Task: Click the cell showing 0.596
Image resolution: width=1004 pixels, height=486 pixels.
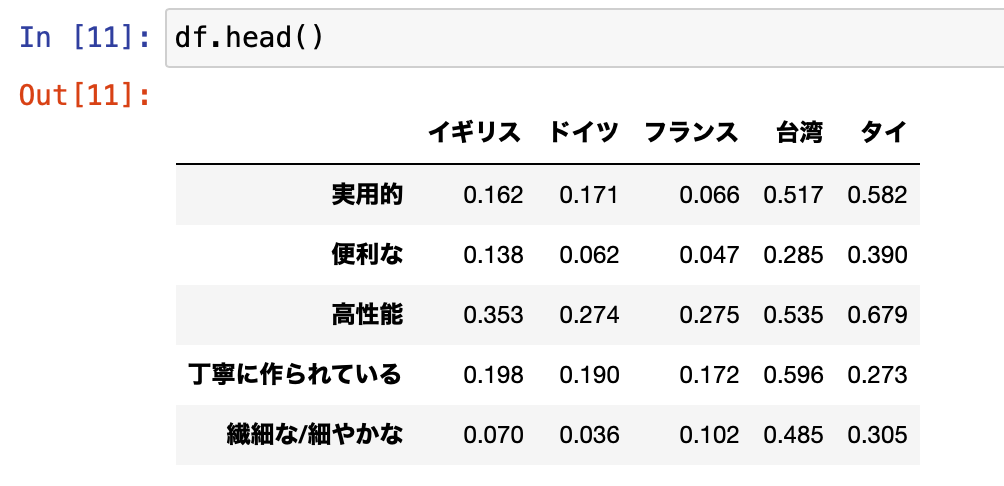Action: click(x=793, y=375)
